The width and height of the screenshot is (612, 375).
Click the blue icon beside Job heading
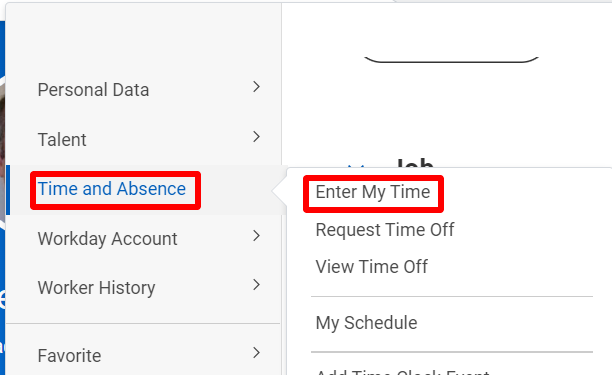pyautogui.click(x=357, y=167)
